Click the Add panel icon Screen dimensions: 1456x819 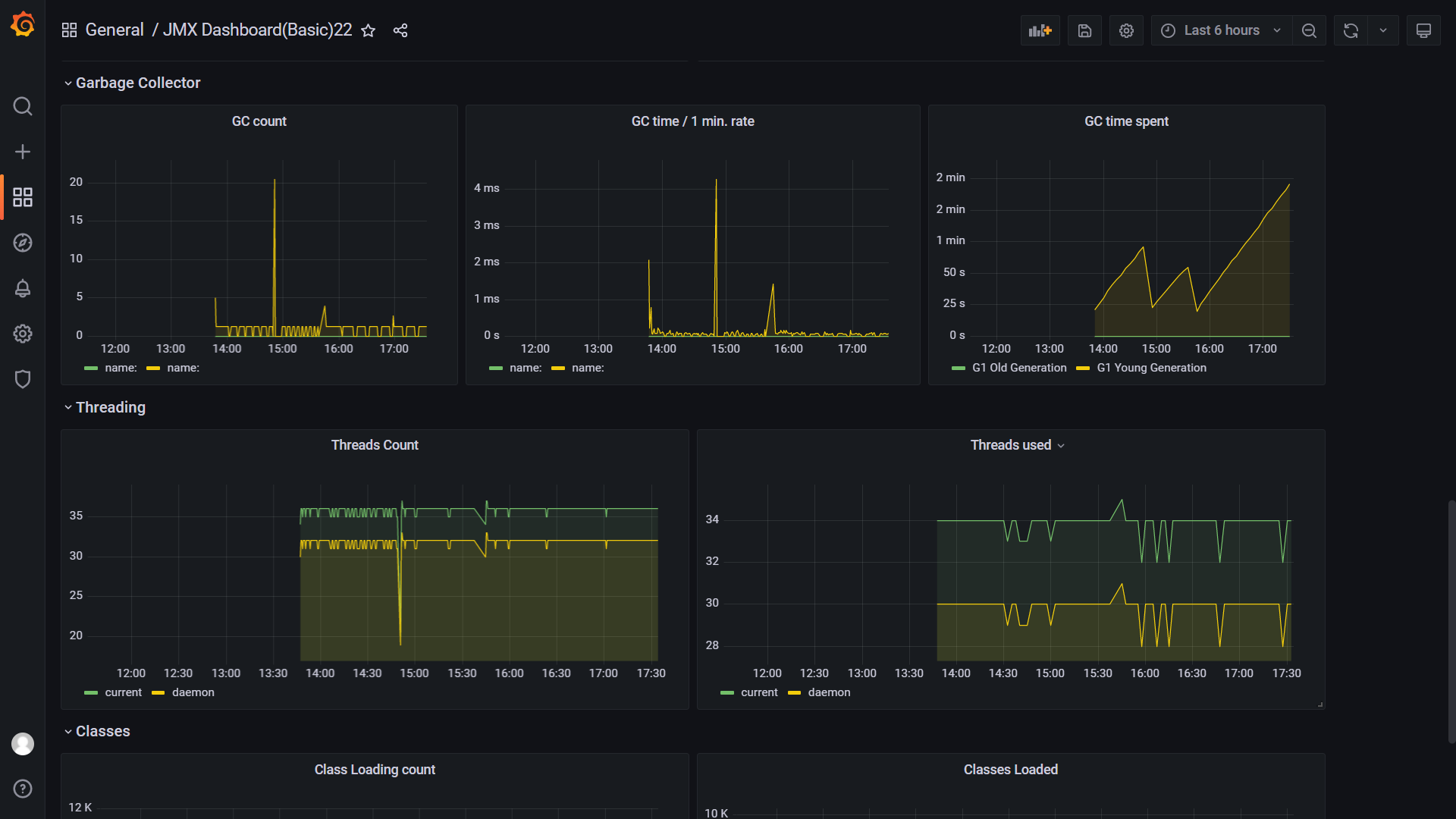tap(1040, 30)
